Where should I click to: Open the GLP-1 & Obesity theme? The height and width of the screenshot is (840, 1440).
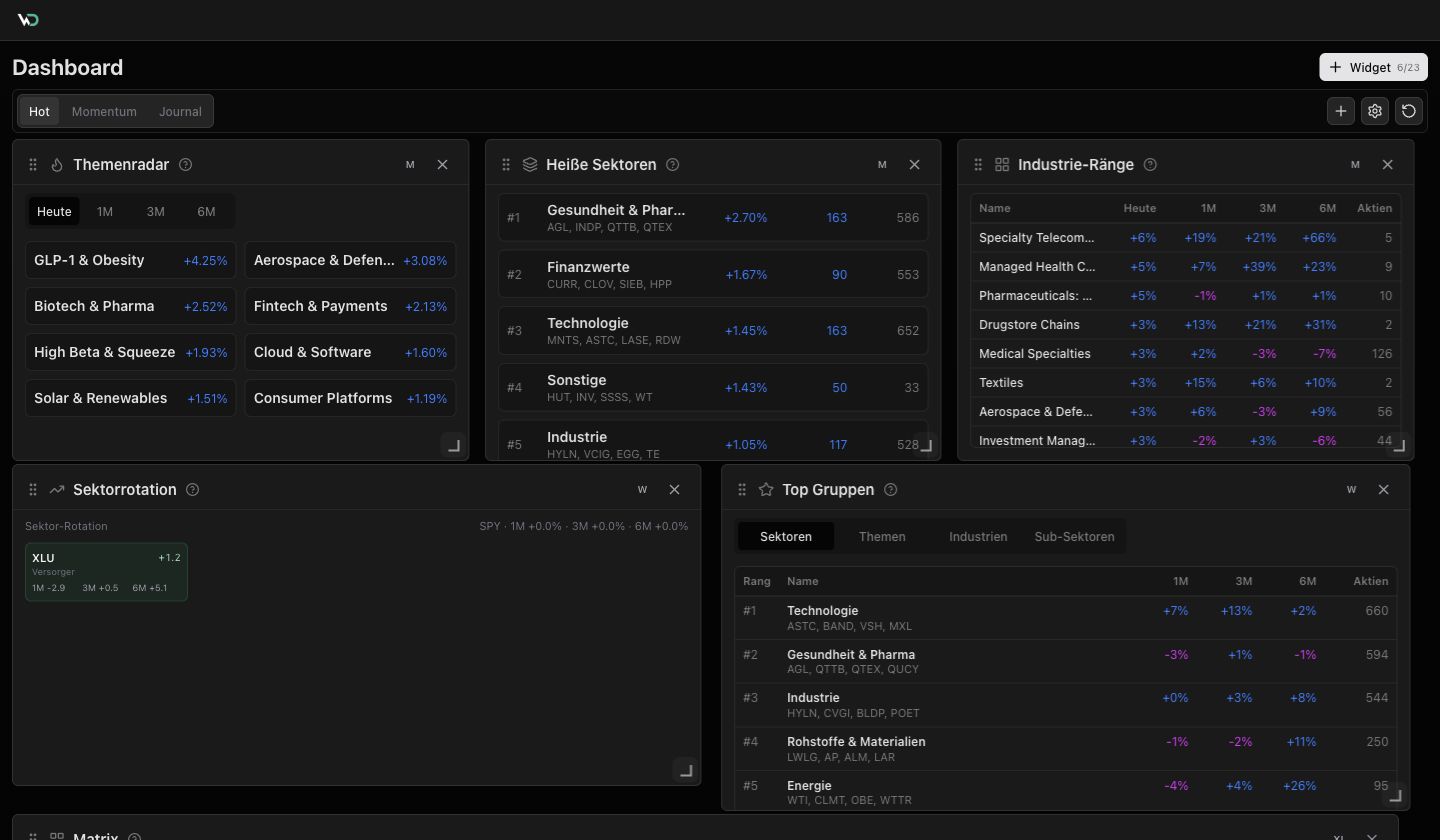coord(130,260)
